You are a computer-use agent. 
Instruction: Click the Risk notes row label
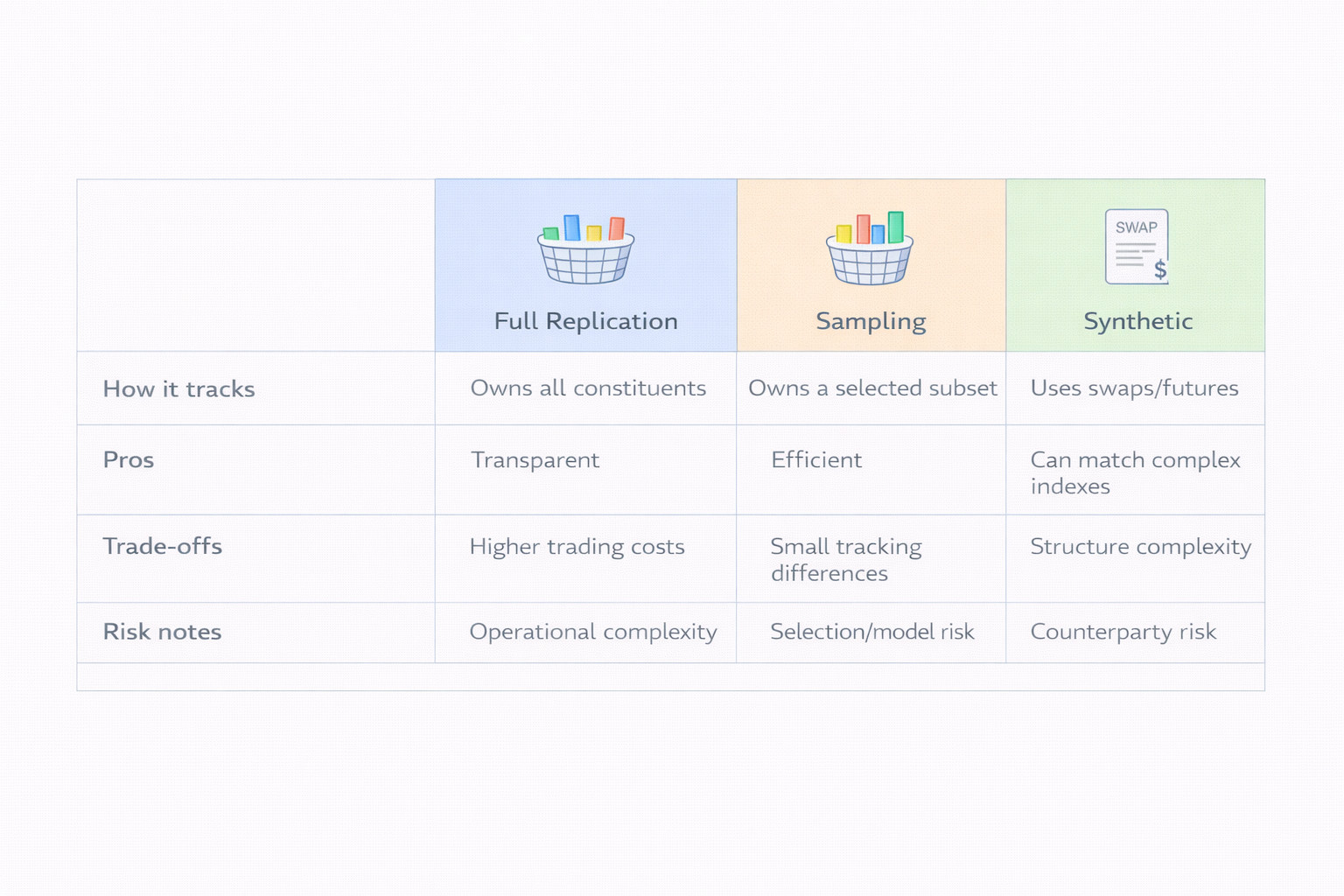[x=162, y=632]
